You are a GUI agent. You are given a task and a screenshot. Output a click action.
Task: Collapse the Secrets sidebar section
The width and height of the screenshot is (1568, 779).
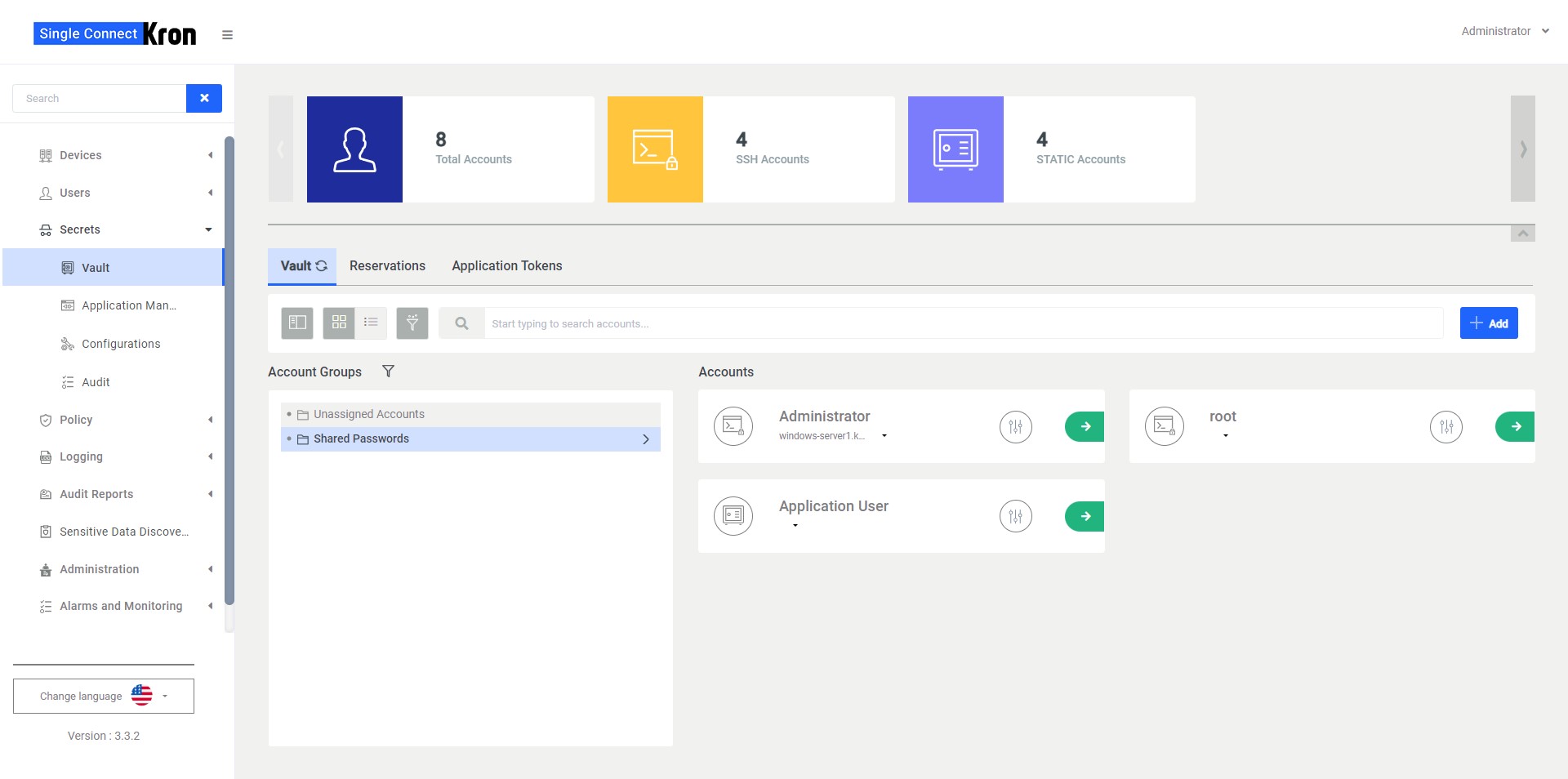(x=81, y=229)
